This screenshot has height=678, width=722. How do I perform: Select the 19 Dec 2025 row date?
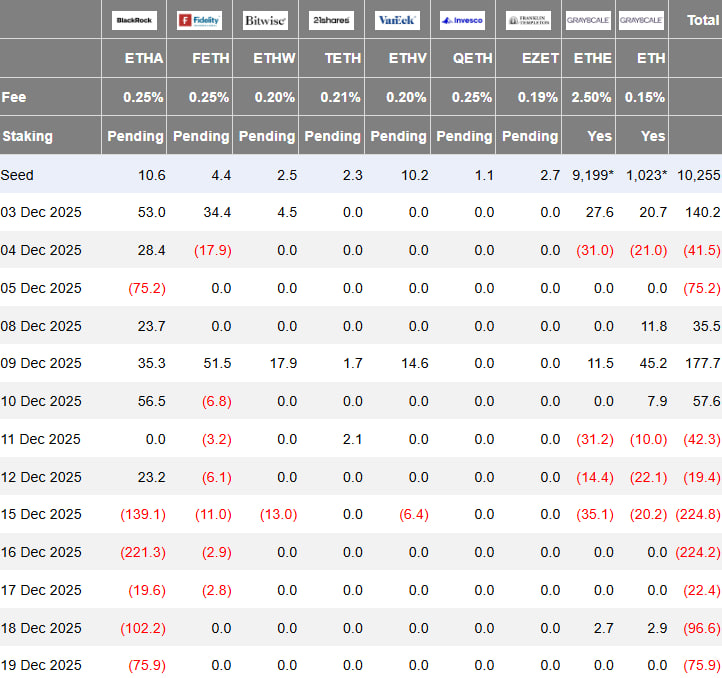[41, 666]
